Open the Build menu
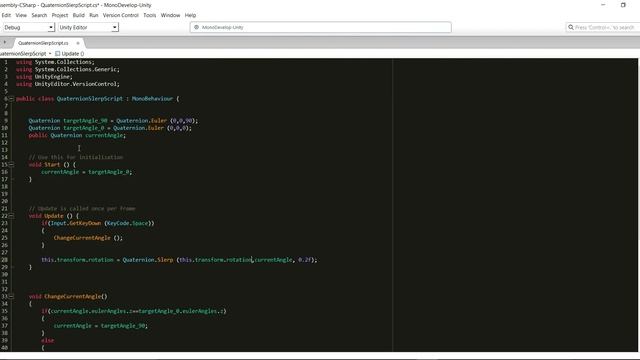The height and width of the screenshot is (360, 640). click(x=78, y=15)
